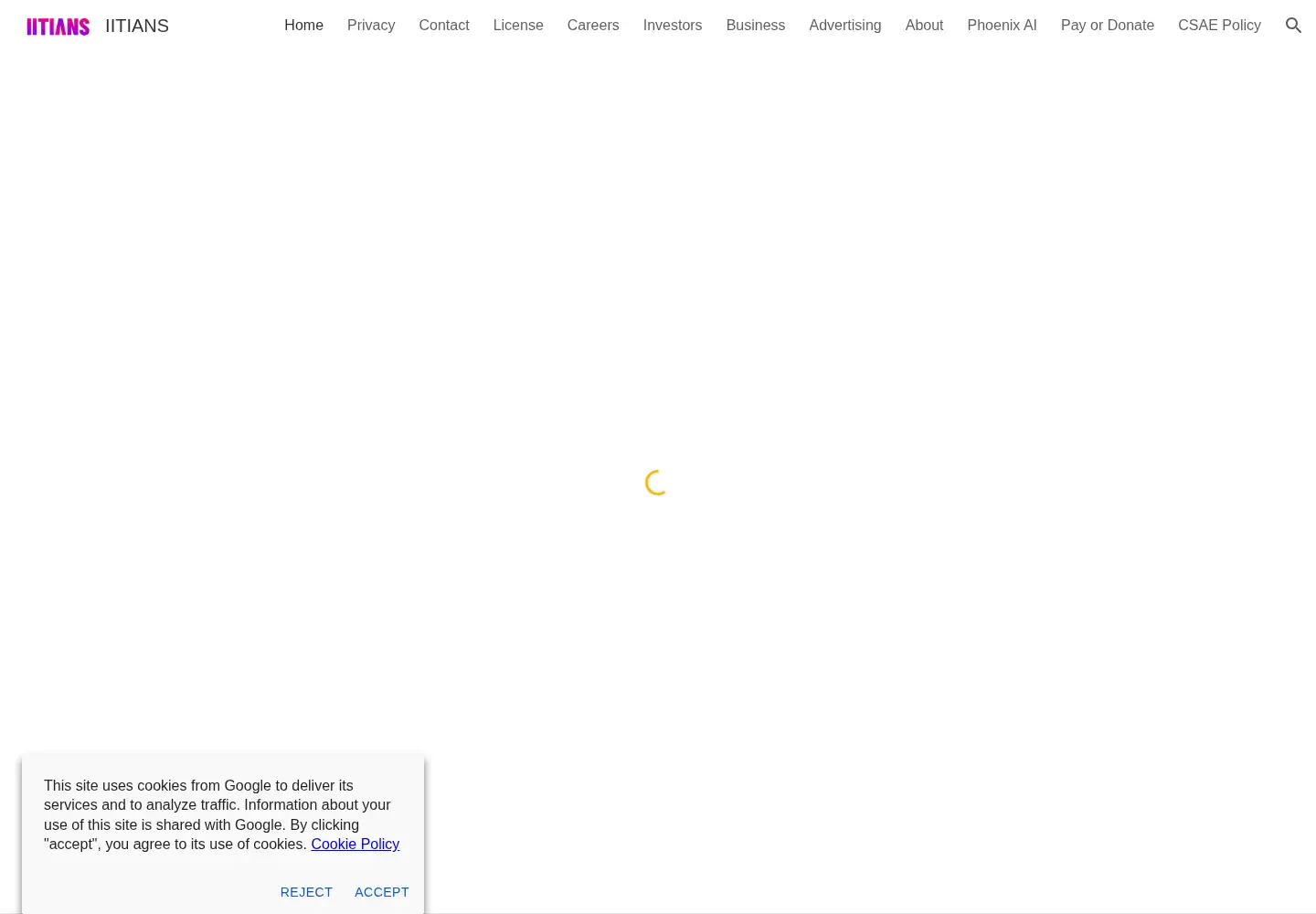Click the IITIANS site title text
Viewport: 1316px width, 914px height.
(137, 26)
